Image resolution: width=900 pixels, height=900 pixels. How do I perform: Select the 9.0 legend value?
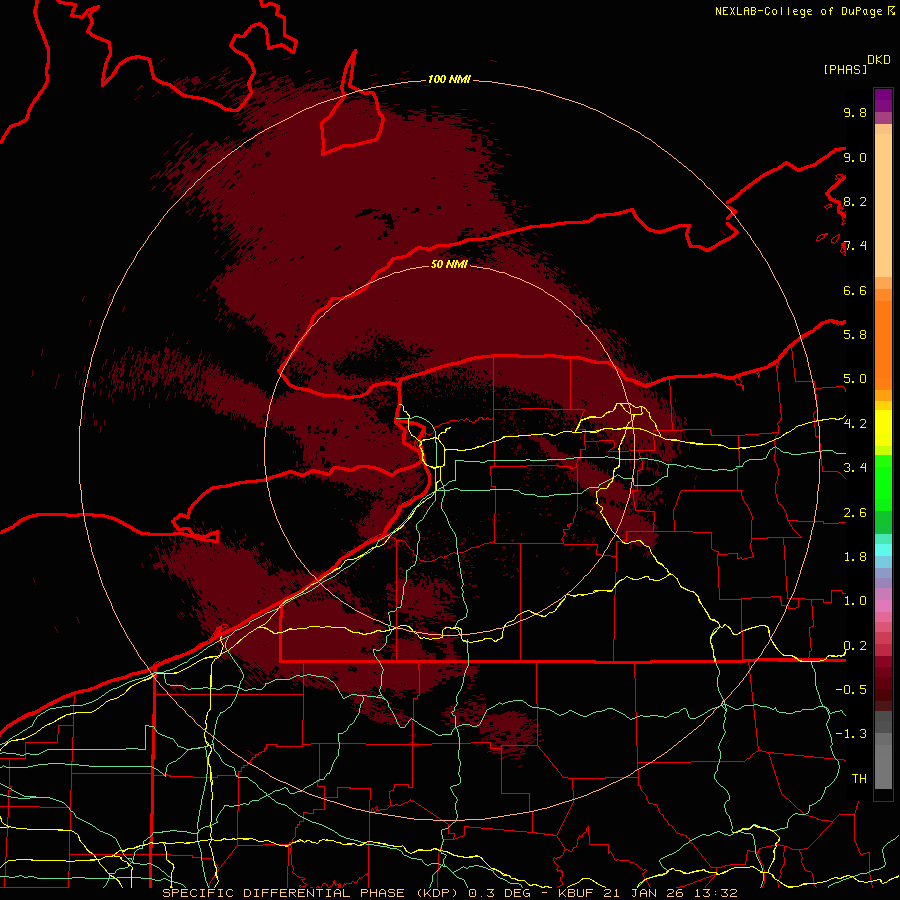click(855, 158)
